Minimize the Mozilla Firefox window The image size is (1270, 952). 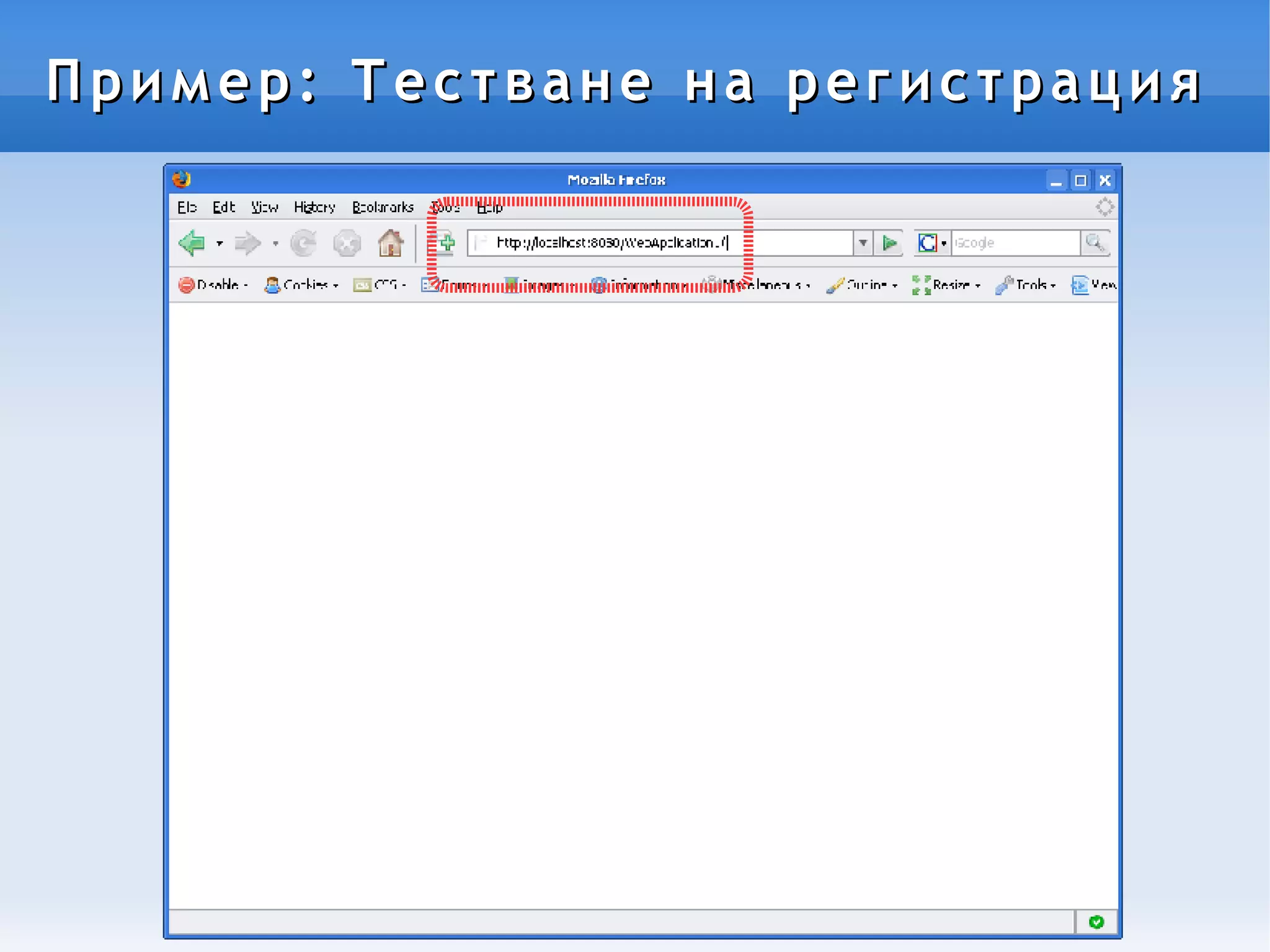[1056, 180]
